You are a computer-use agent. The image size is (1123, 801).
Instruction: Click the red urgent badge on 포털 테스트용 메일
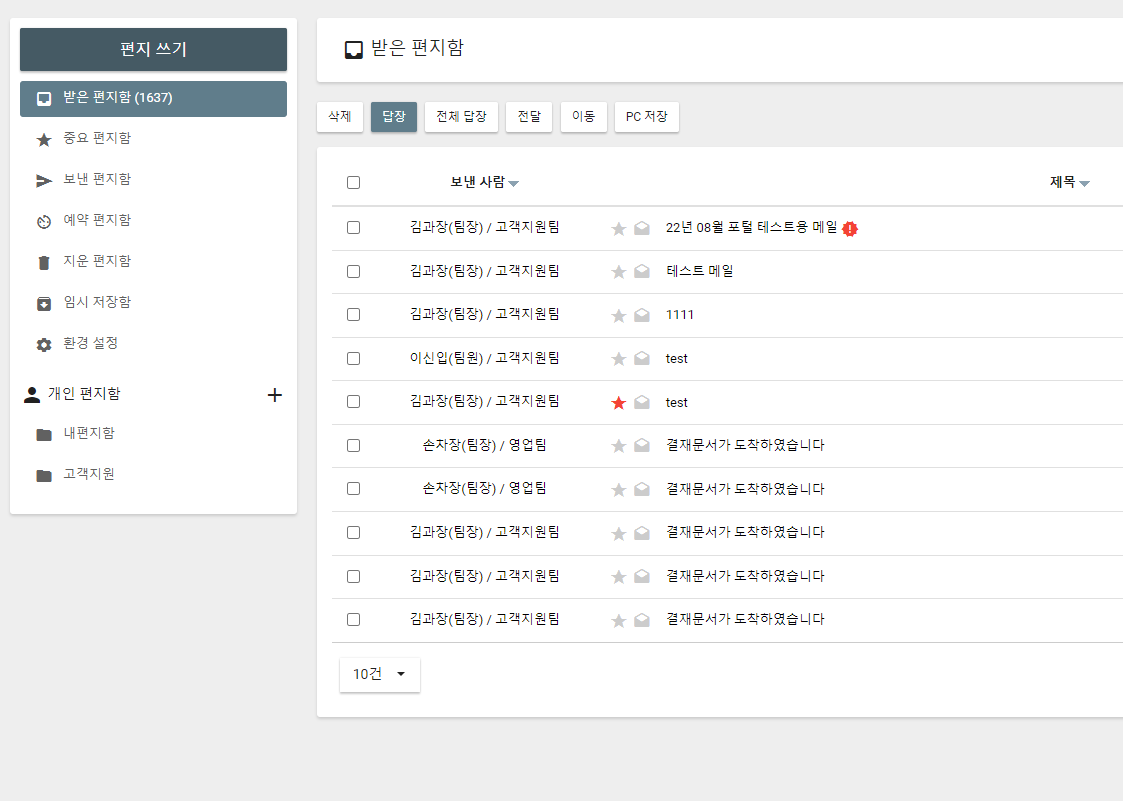pyautogui.click(x=850, y=229)
